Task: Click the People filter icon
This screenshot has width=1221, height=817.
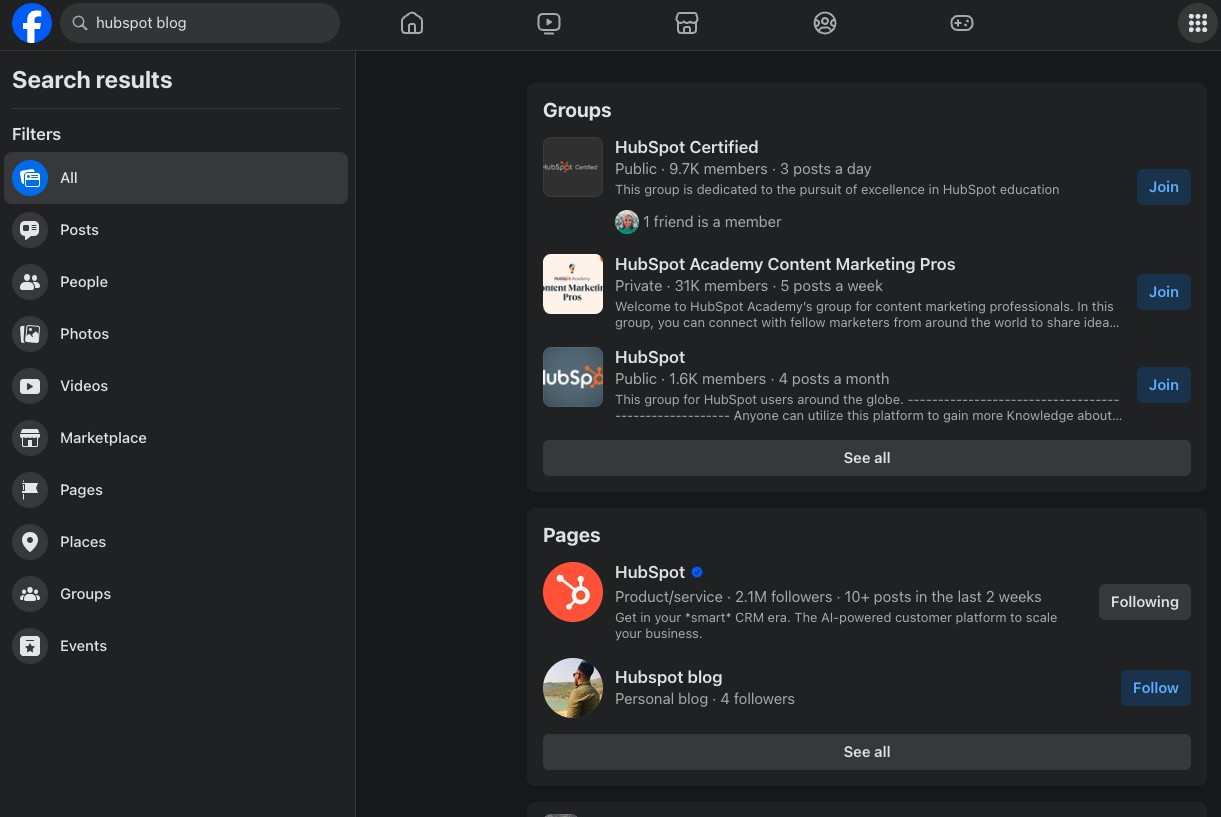Action: coord(30,282)
